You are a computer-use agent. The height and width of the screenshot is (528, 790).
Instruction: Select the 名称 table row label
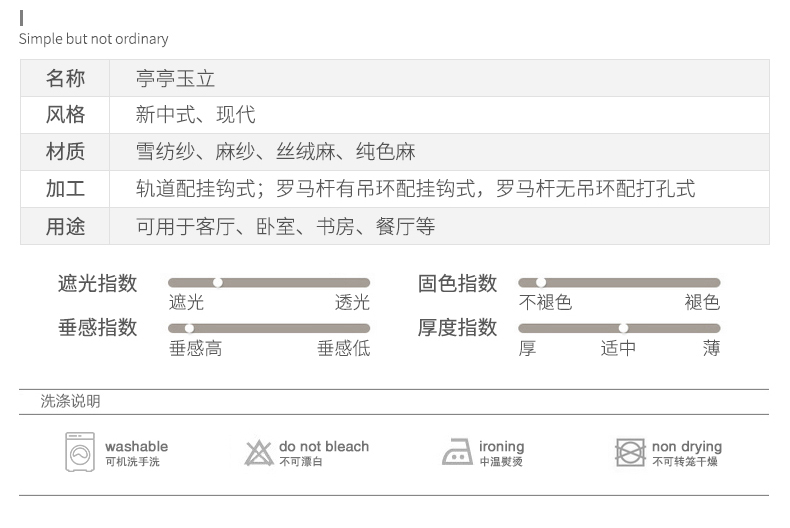coord(65,78)
